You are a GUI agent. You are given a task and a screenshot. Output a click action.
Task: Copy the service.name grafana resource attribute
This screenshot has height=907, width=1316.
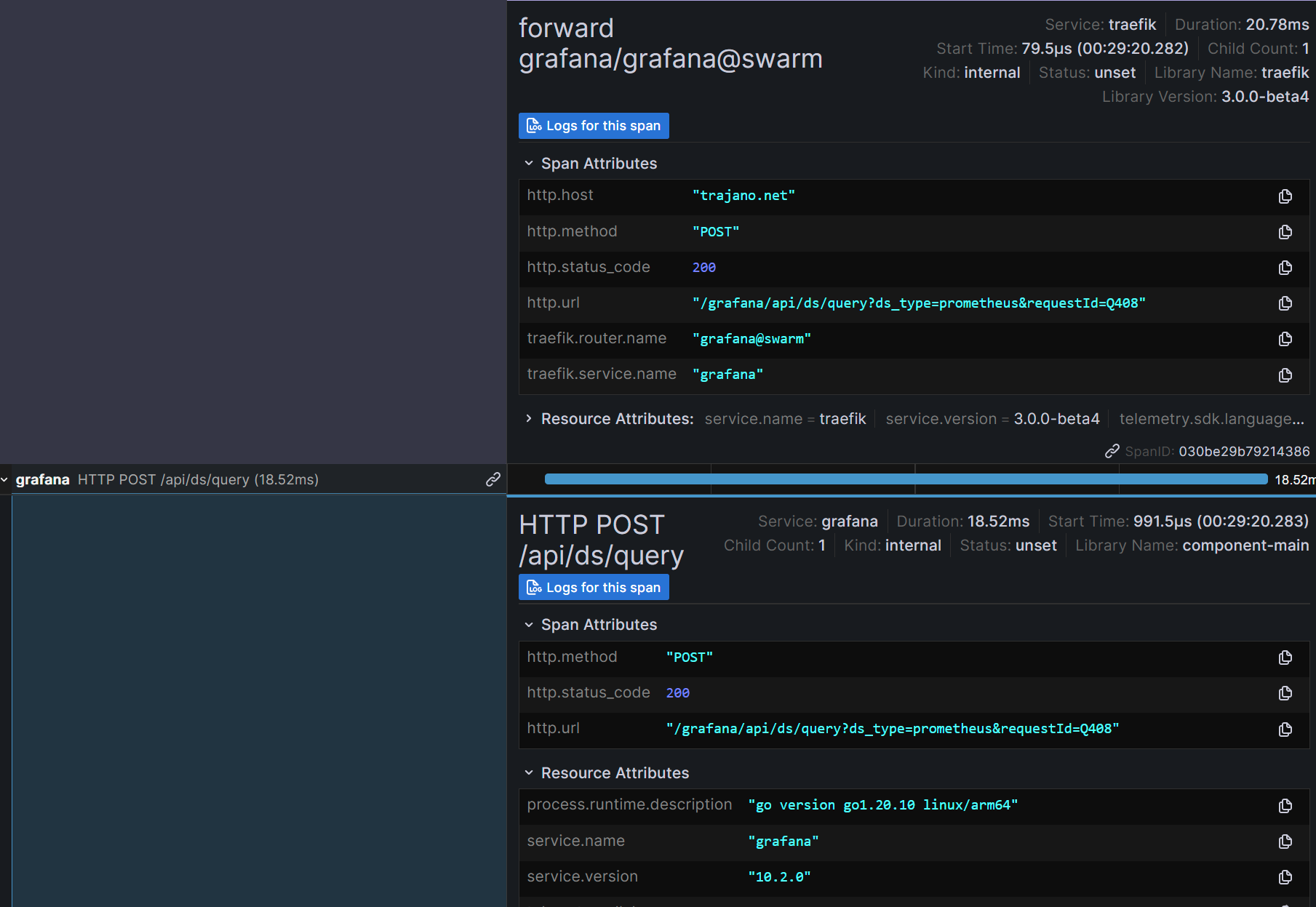[x=1285, y=842]
